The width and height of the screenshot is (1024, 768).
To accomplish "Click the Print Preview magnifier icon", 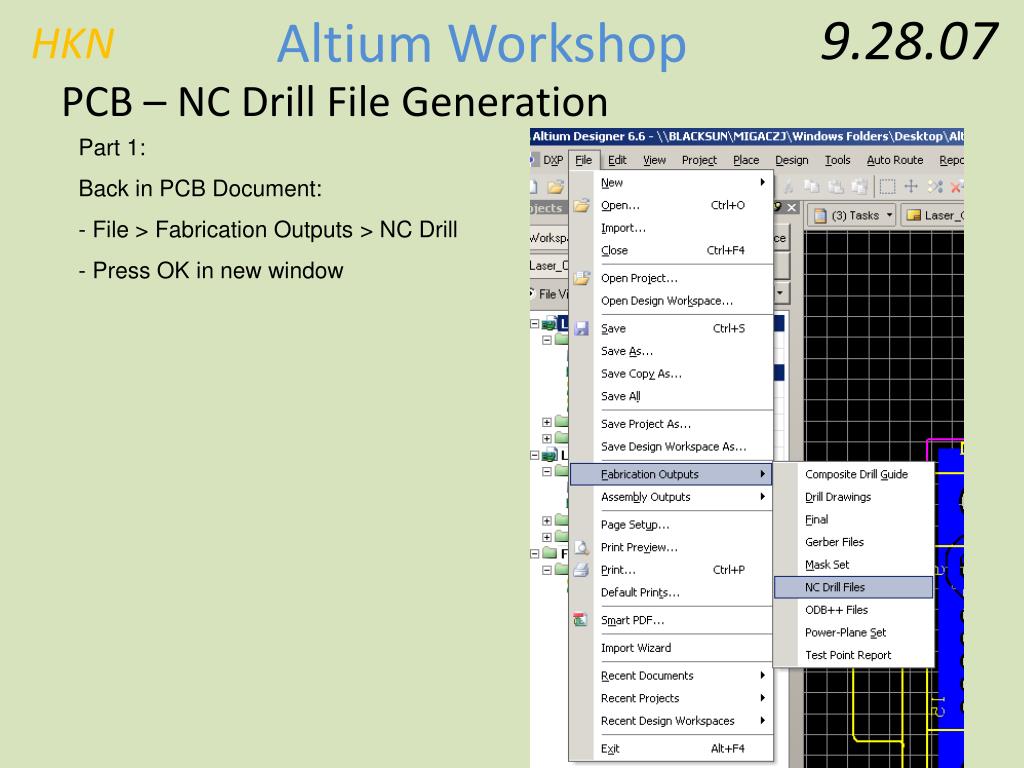I will [x=581, y=547].
